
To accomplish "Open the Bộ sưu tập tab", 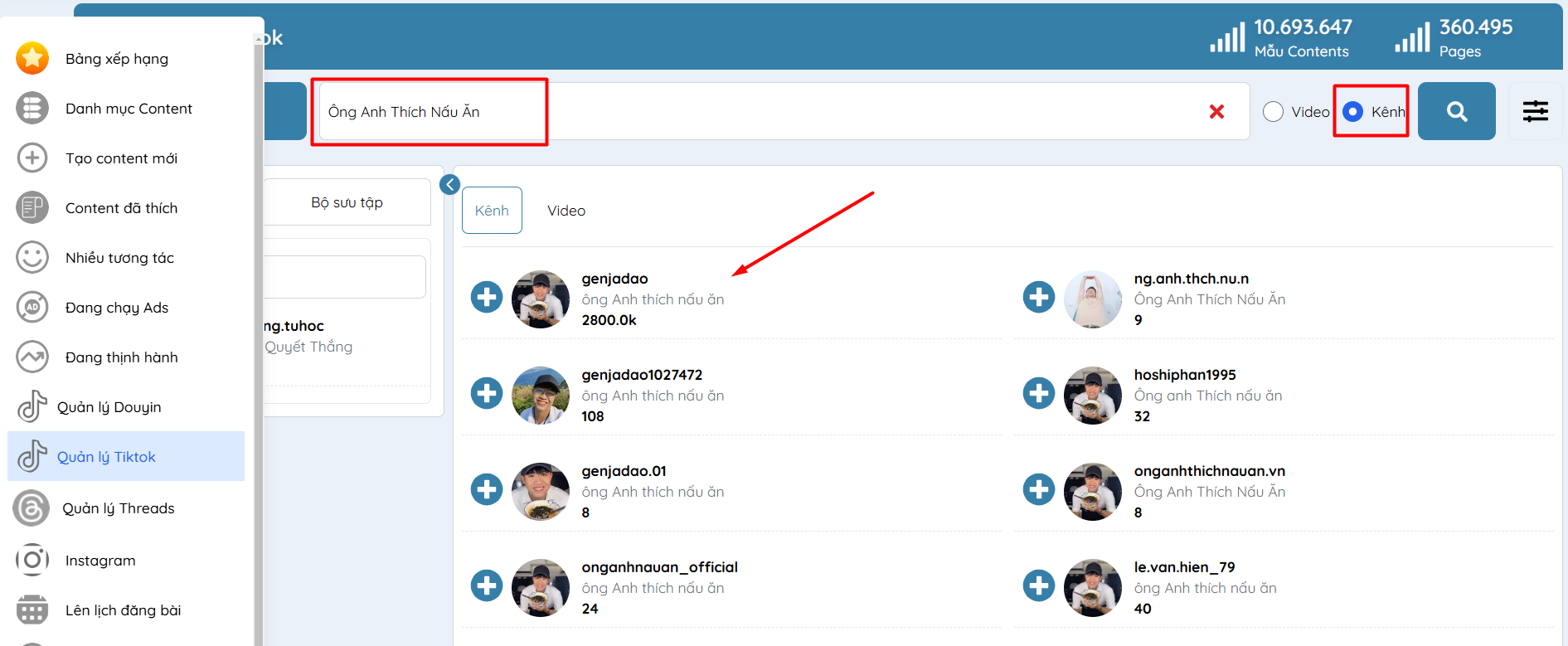I will click(347, 202).
